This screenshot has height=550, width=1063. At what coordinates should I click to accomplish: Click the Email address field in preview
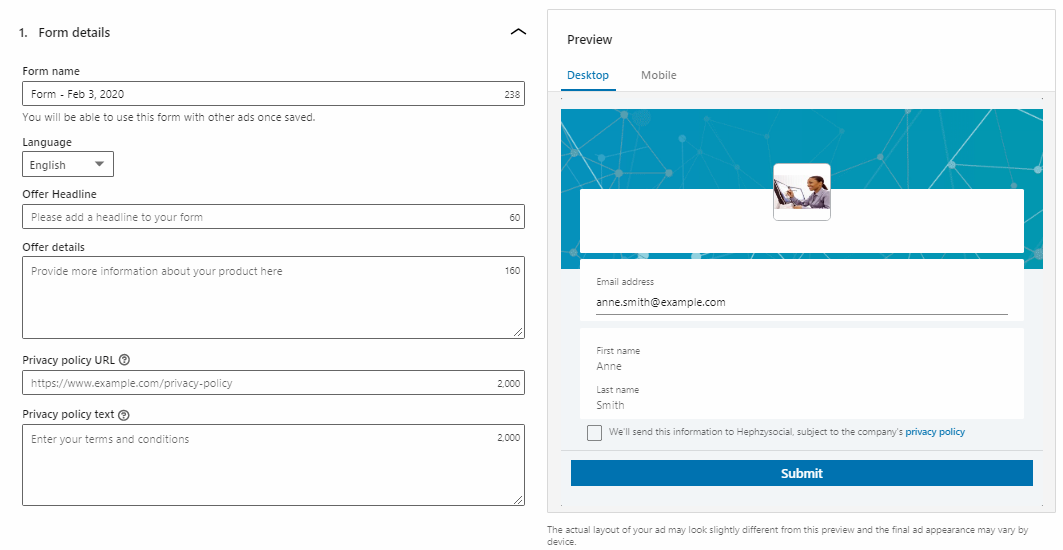tap(801, 302)
